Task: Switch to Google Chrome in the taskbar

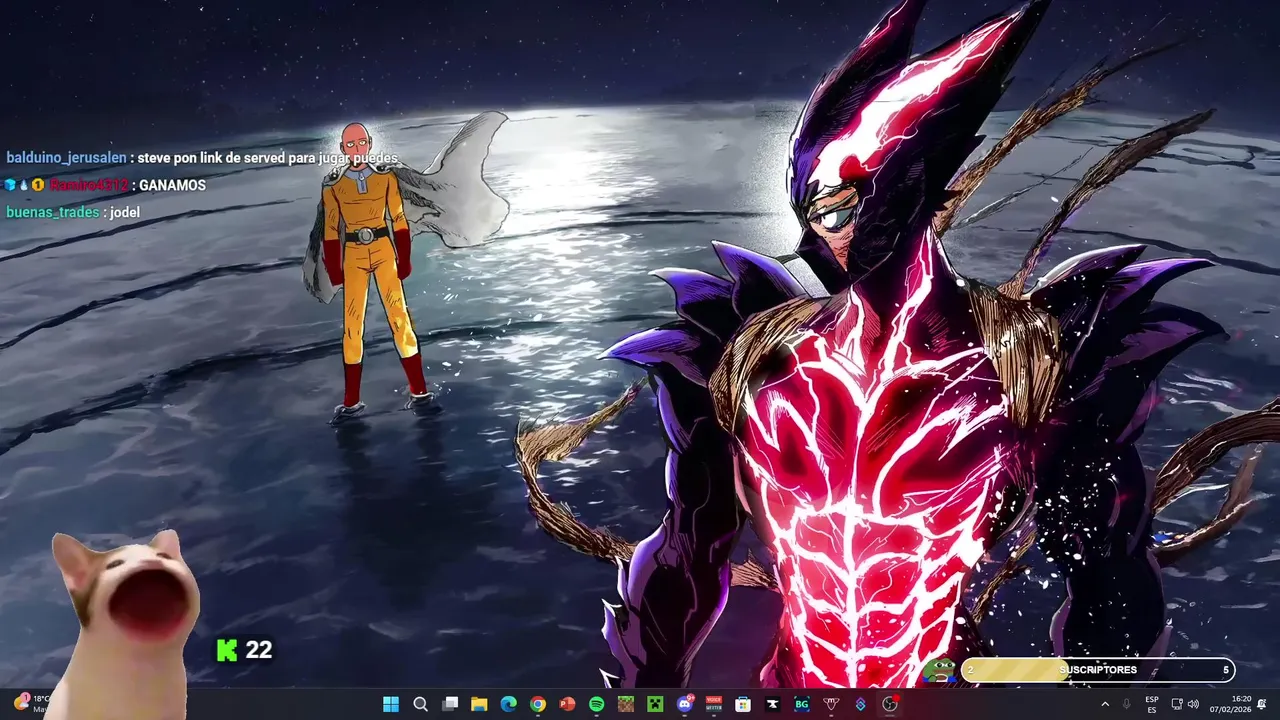Action: pyautogui.click(x=538, y=704)
